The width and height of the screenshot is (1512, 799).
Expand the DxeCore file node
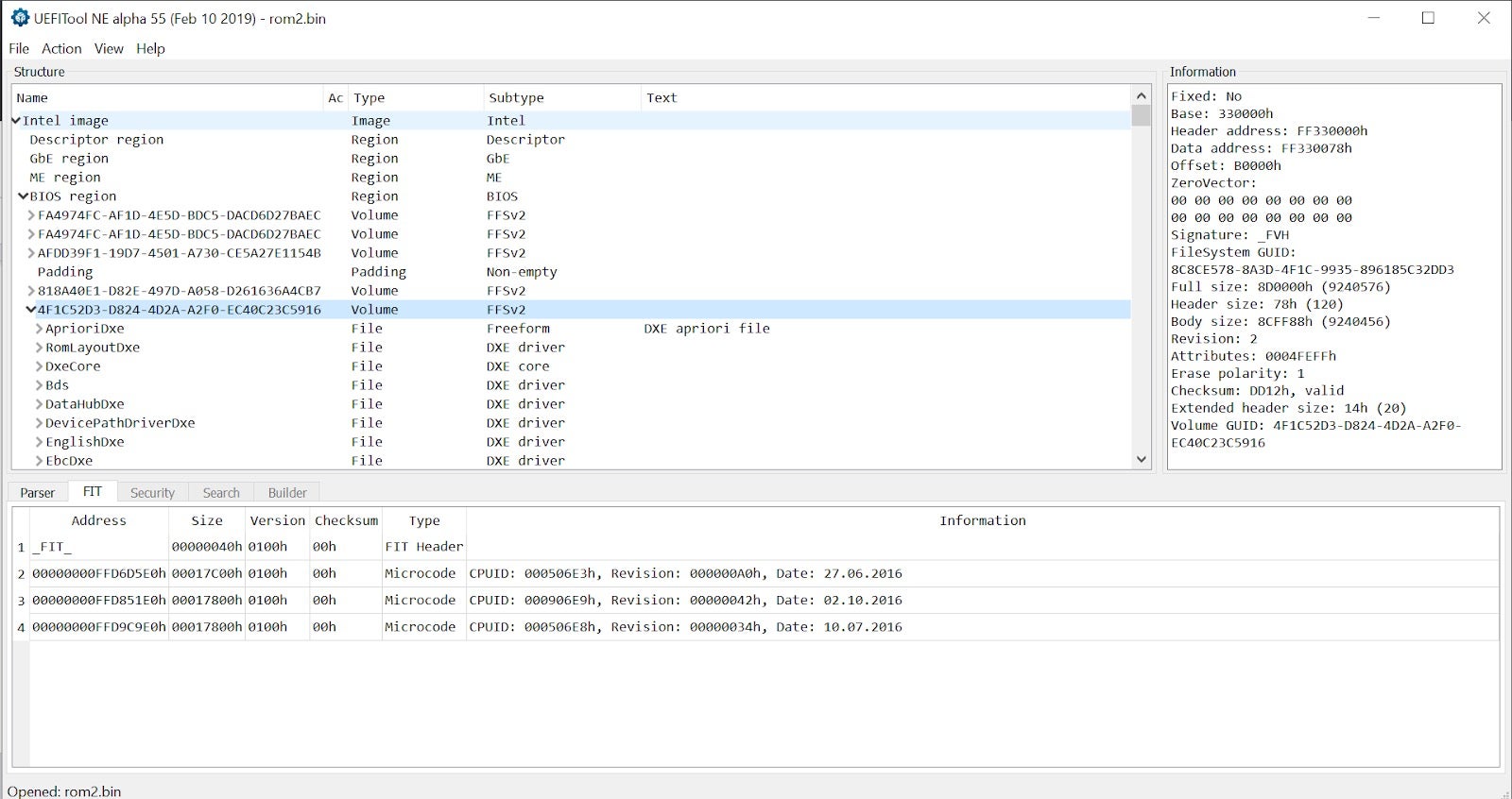[x=39, y=366]
